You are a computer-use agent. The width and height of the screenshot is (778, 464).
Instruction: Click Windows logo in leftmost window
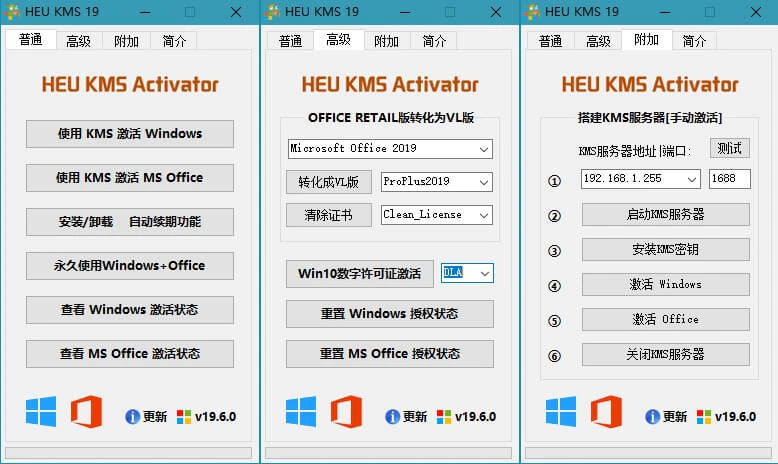tap(41, 411)
